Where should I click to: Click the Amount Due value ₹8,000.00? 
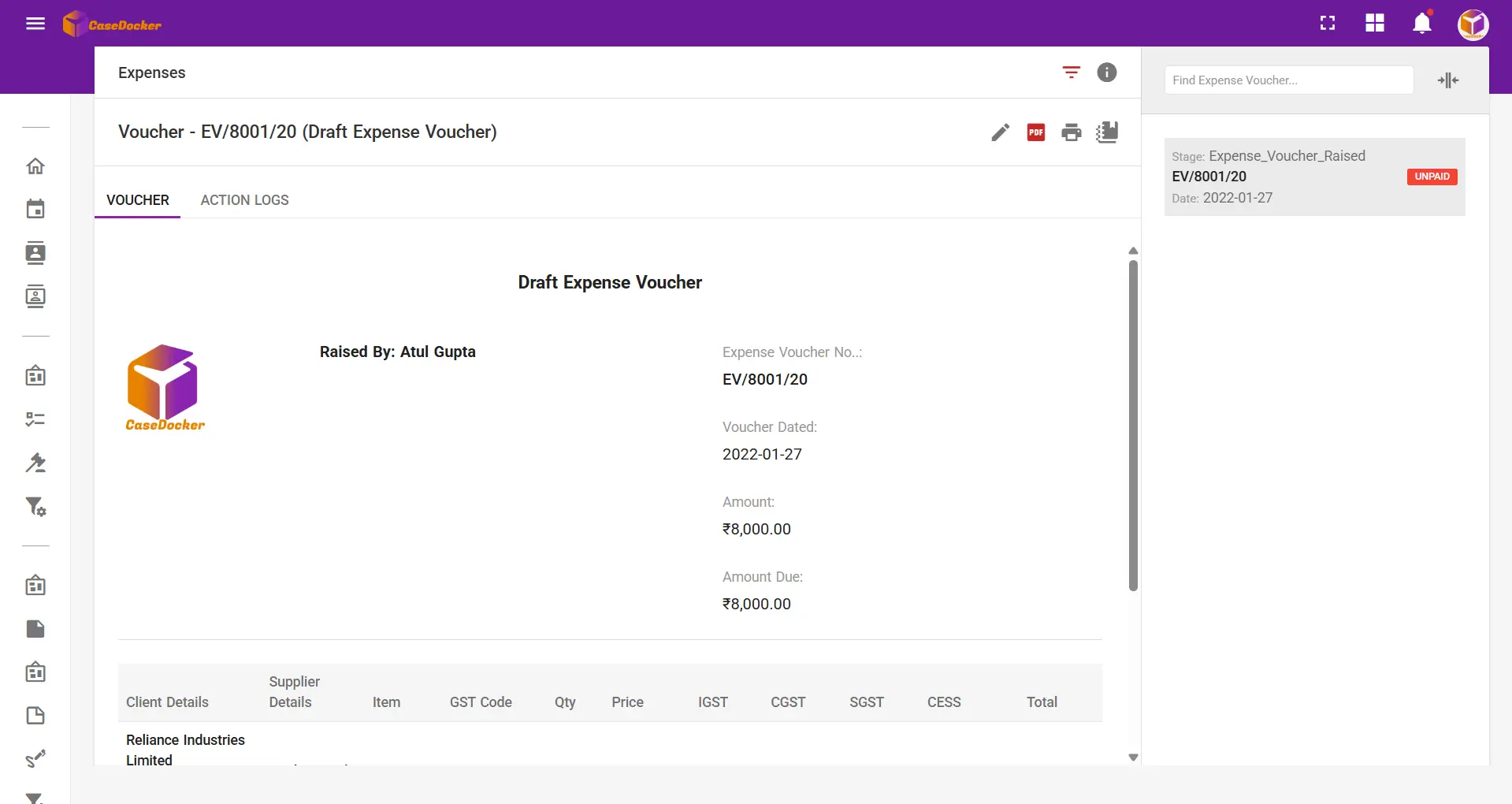pos(756,604)
